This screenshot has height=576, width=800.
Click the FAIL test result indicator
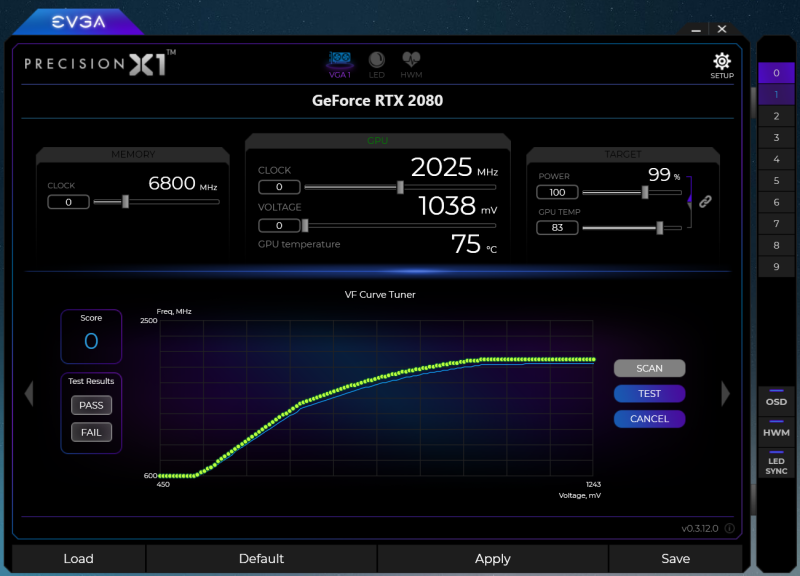click(x=91, y=432)
